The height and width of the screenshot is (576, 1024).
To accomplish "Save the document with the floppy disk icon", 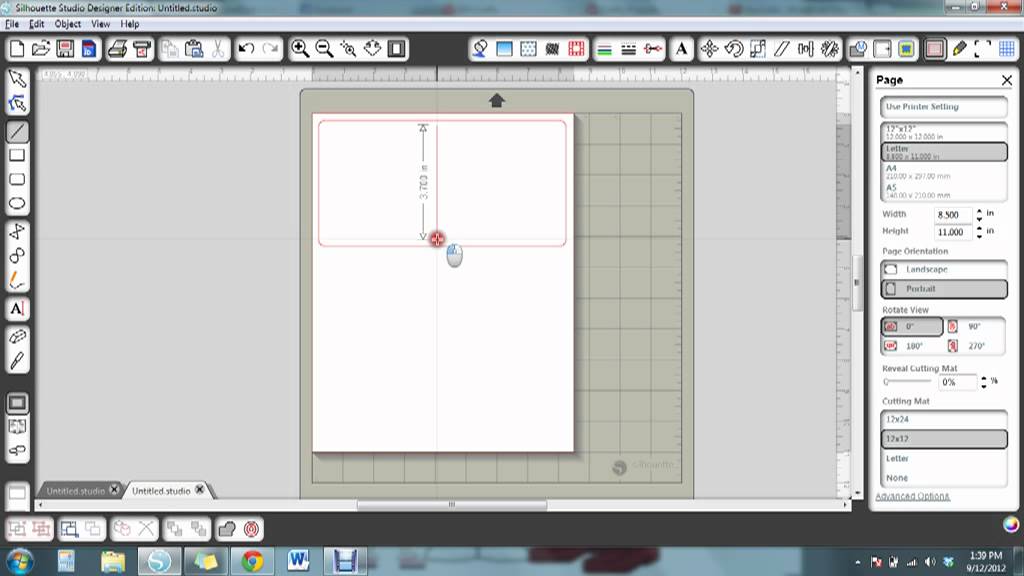I will 65,49.
